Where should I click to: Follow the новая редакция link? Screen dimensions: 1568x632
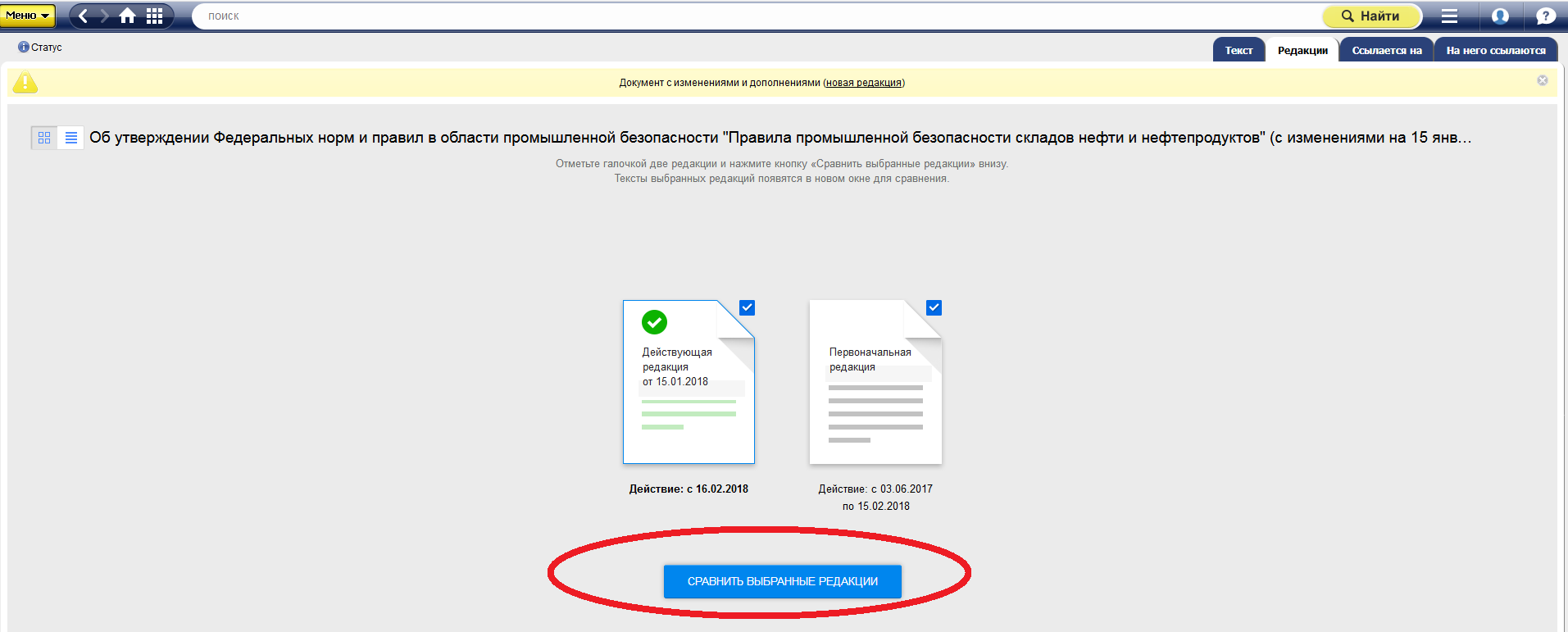coord(864,83)
